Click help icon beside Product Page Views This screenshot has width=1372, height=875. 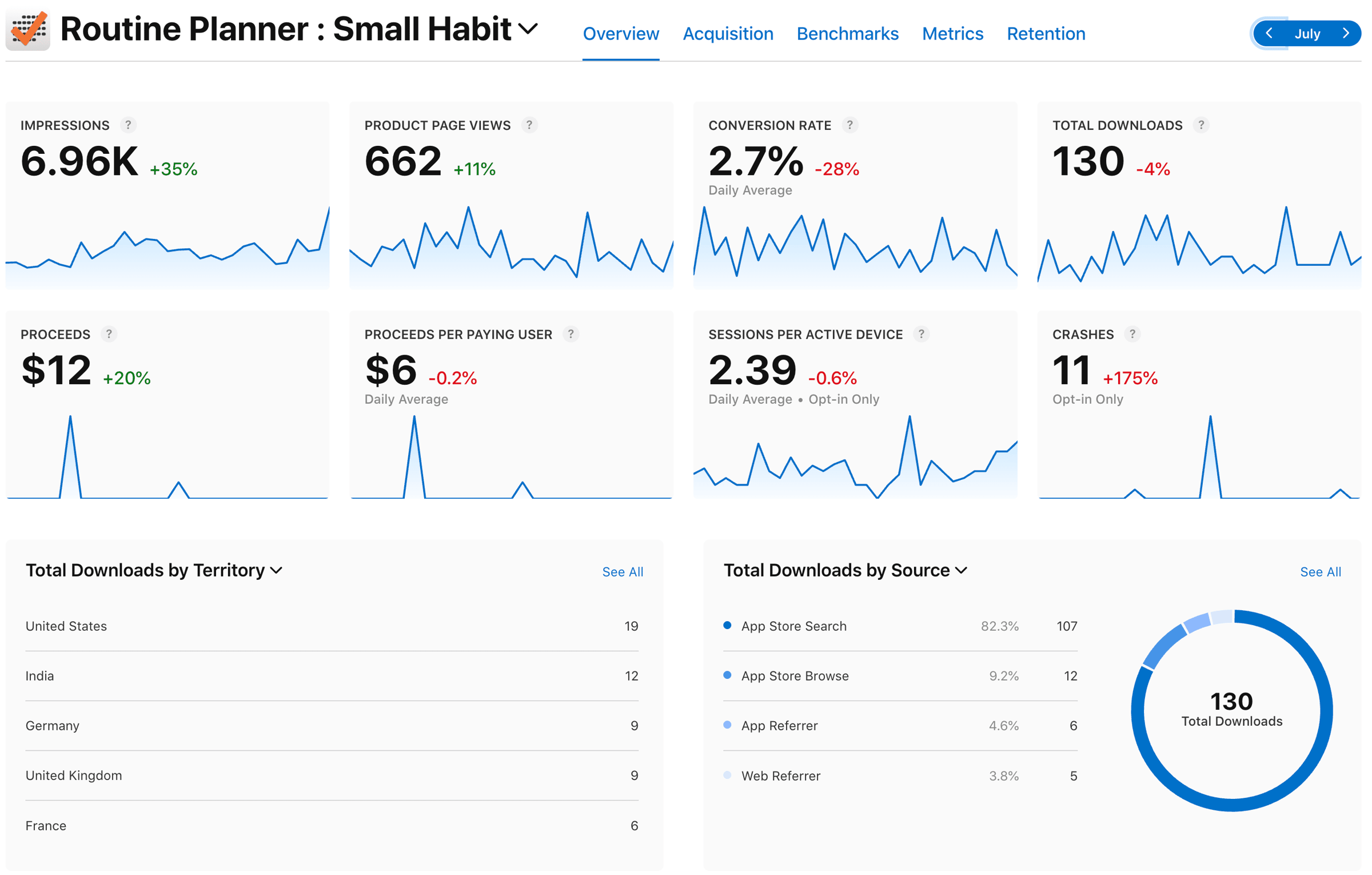pos(529,125)
